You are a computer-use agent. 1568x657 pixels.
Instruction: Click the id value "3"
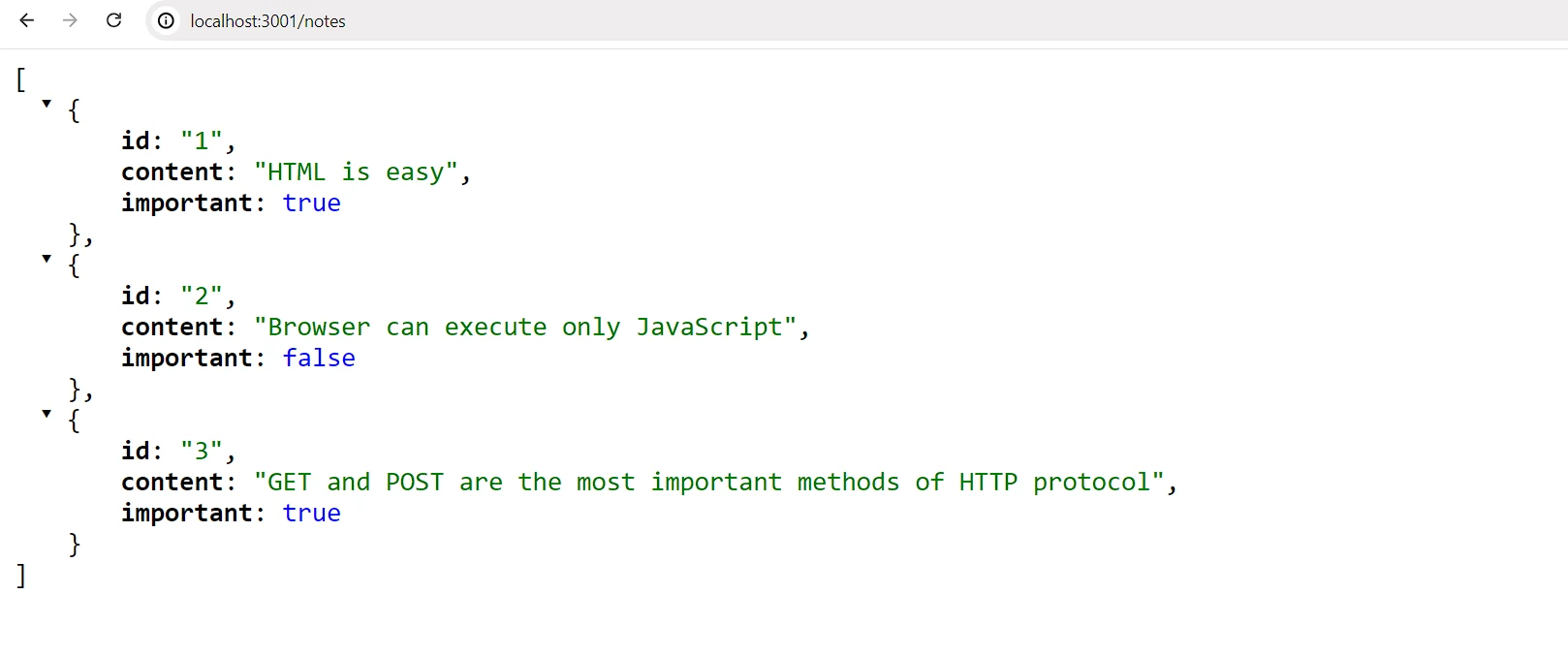[202, 452]
